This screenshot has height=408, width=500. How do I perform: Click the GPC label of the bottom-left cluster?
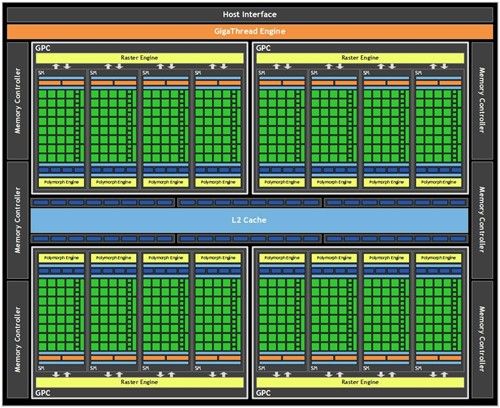[x=43, y=393]
